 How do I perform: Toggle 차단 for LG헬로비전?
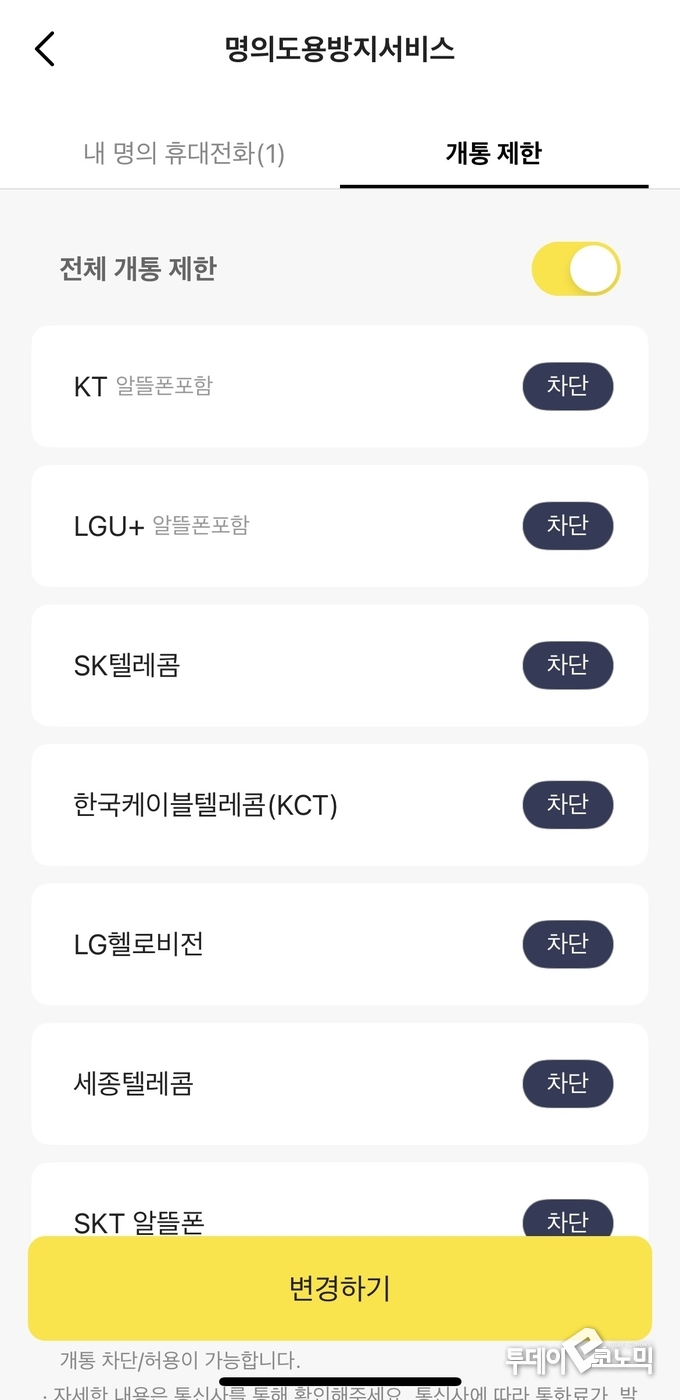click(x=567, y=944)
